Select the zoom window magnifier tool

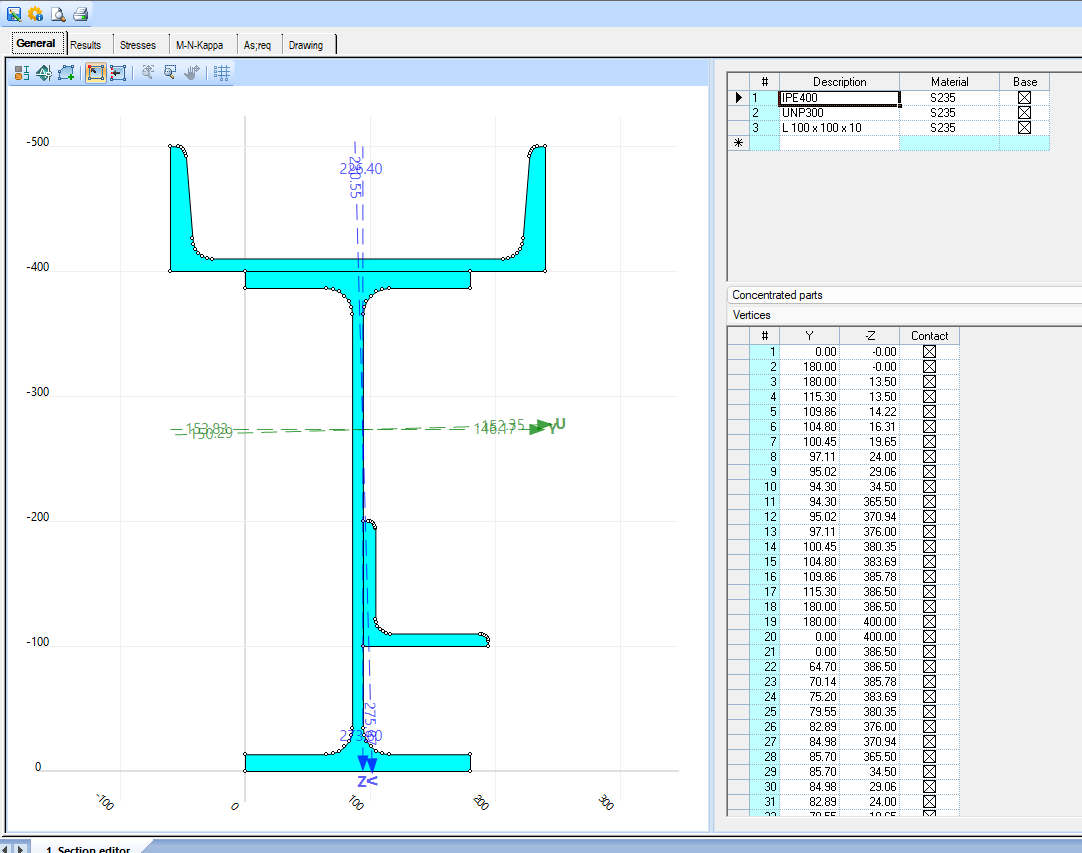click(x=170, y=72)
